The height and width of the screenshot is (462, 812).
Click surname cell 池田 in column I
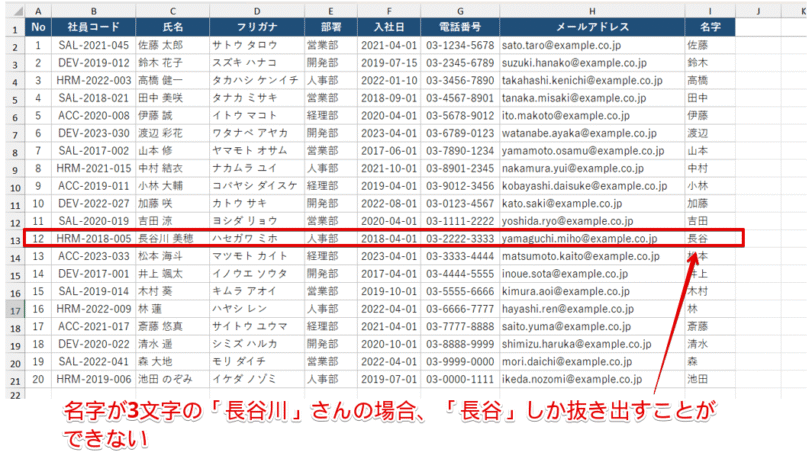[x=710, y=379]
